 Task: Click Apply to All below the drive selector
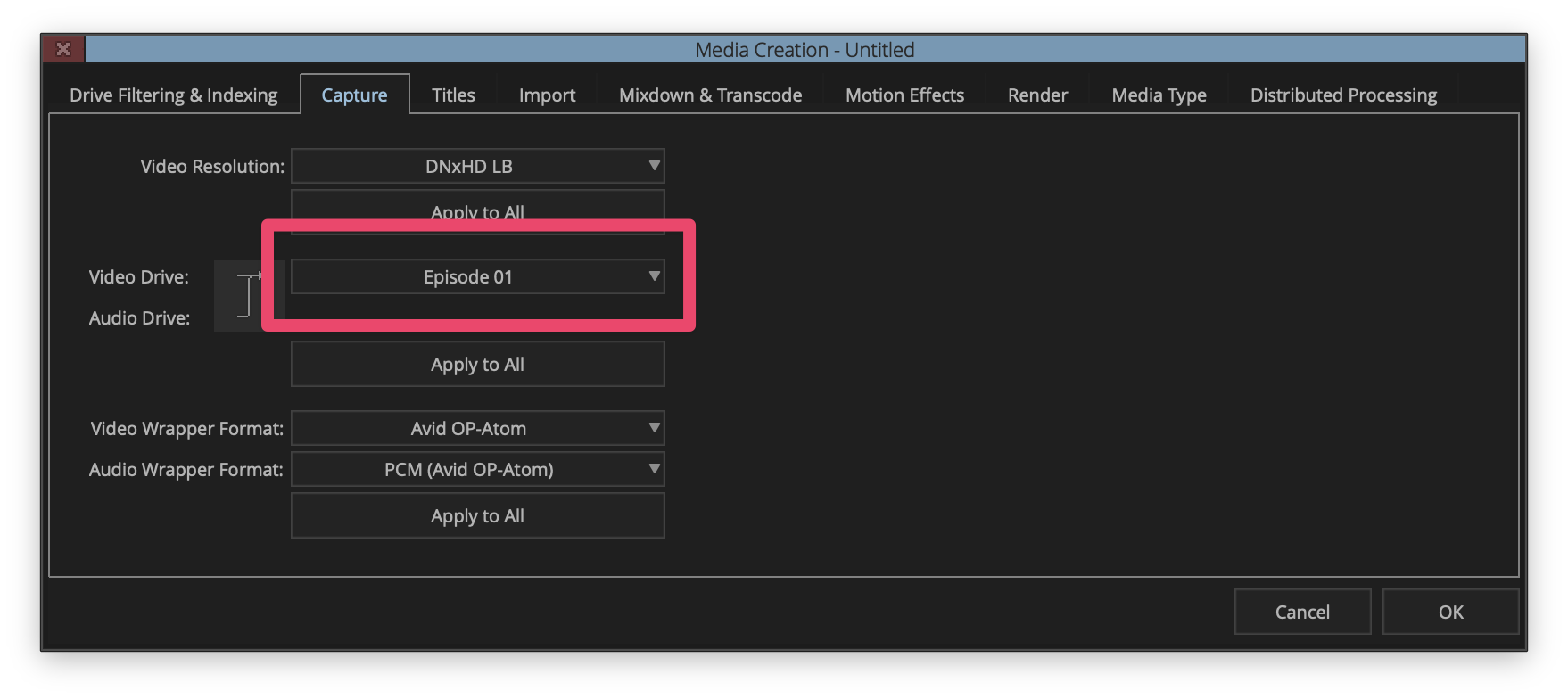(477, 365)
